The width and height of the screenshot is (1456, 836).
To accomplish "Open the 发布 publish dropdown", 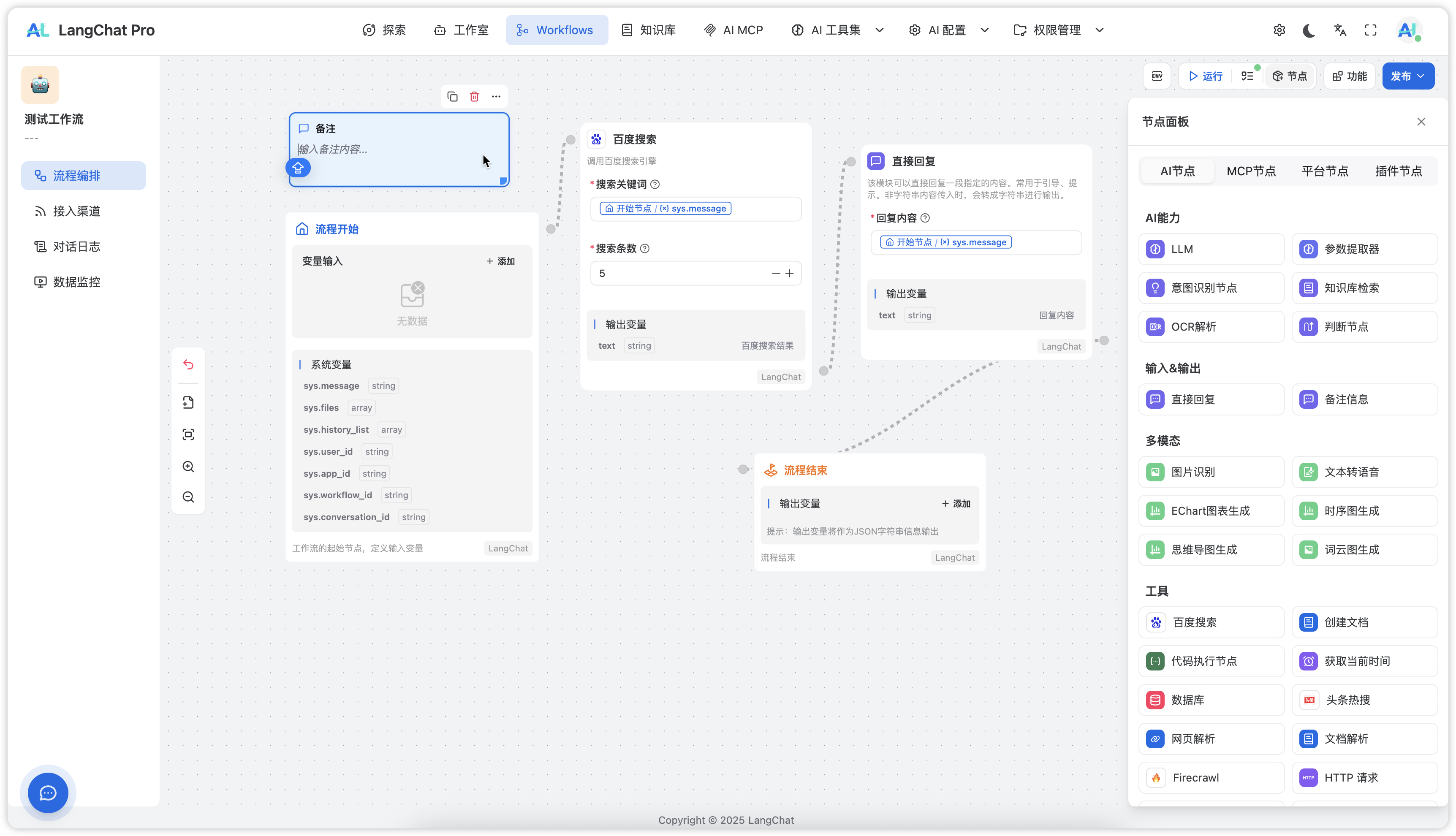I will 1408,76.
